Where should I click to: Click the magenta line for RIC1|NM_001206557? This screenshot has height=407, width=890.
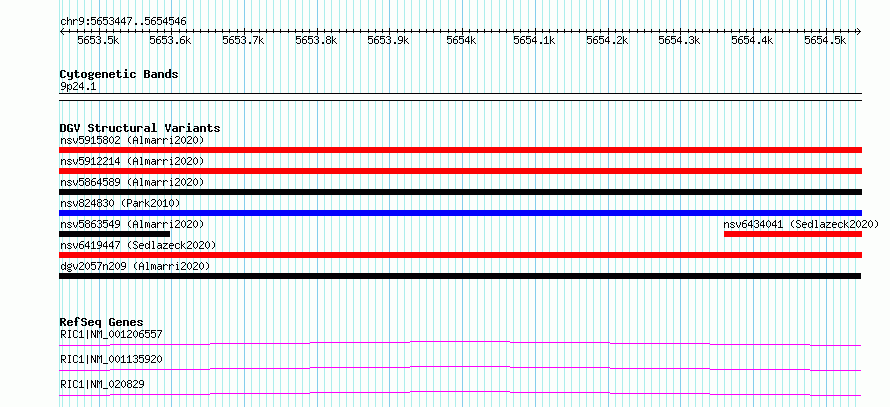[460, 343]
